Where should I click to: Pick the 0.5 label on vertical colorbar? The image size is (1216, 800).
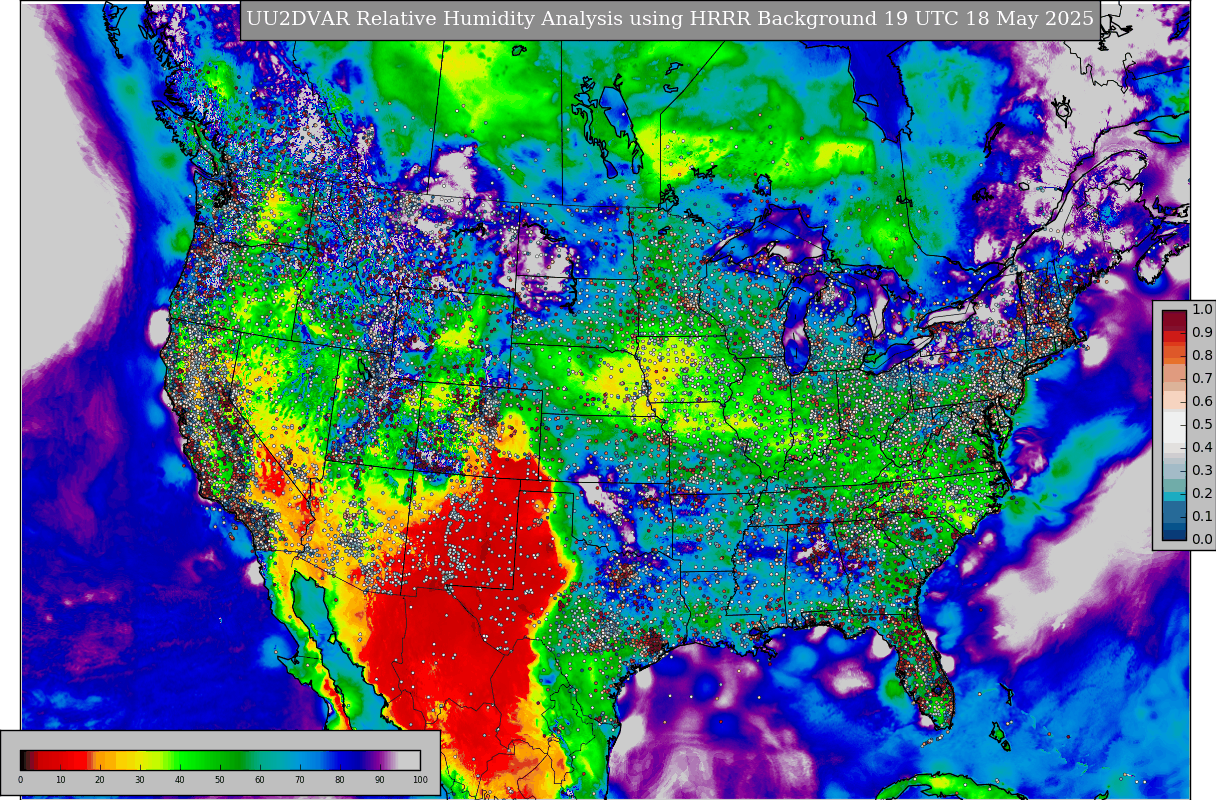pyautogui.click(x=1202, y=425)
